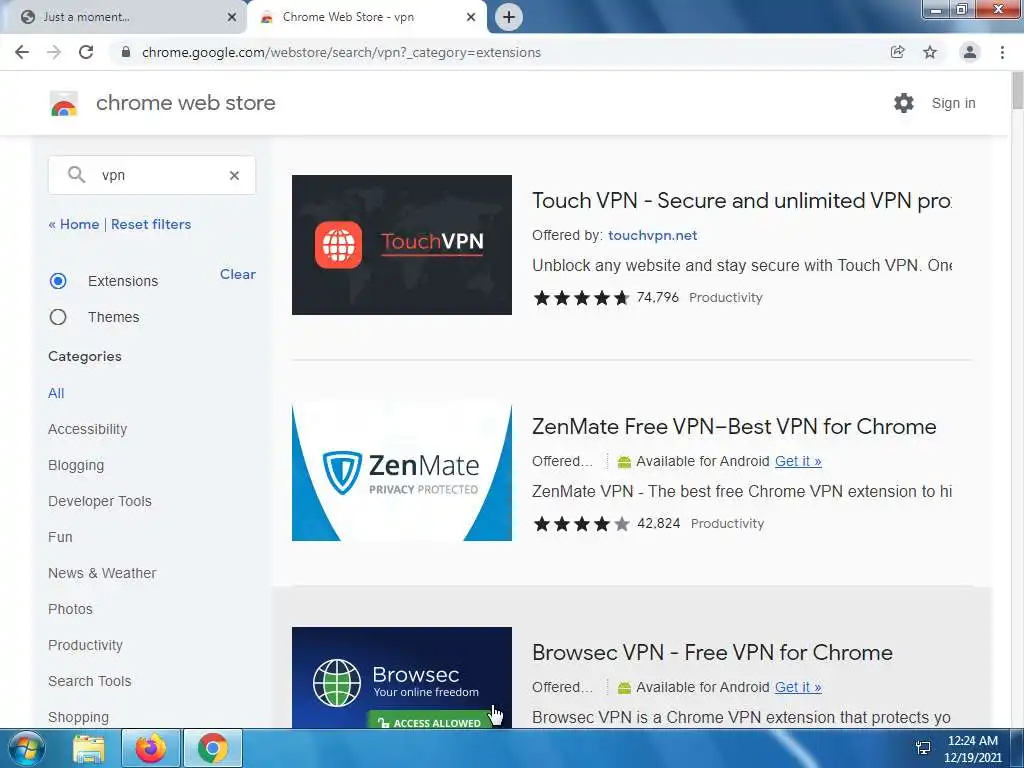Click the Chrome Web Store logo
Screen dimensions: 1024x768
tap(64, 103)
